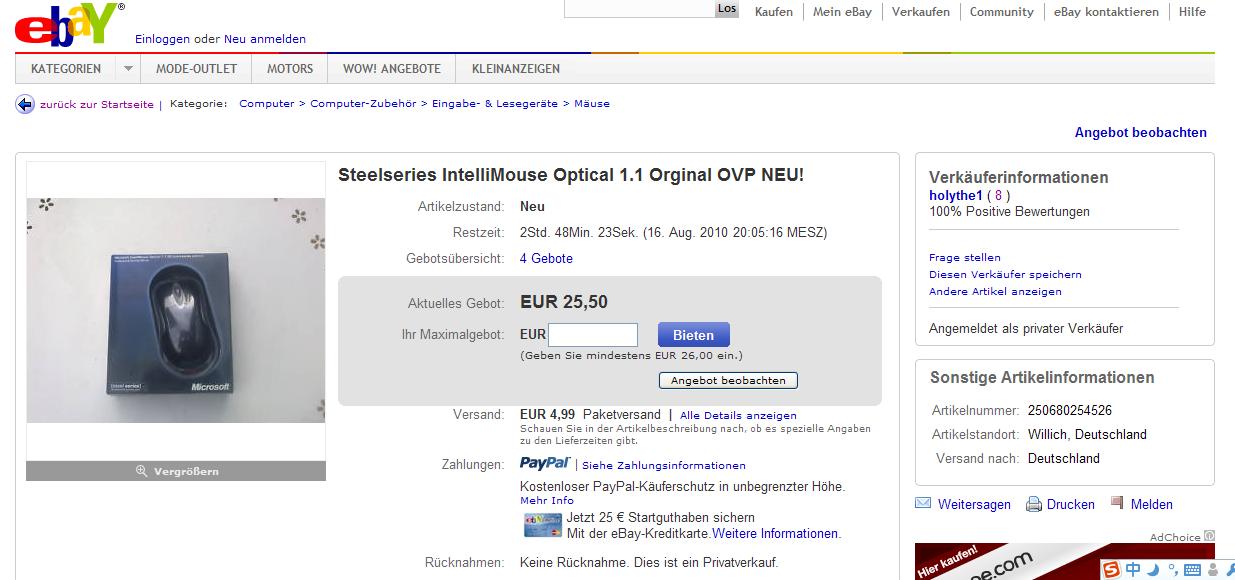
Task: Click the printer icon next to Drucken
Action: [1034, 504]
